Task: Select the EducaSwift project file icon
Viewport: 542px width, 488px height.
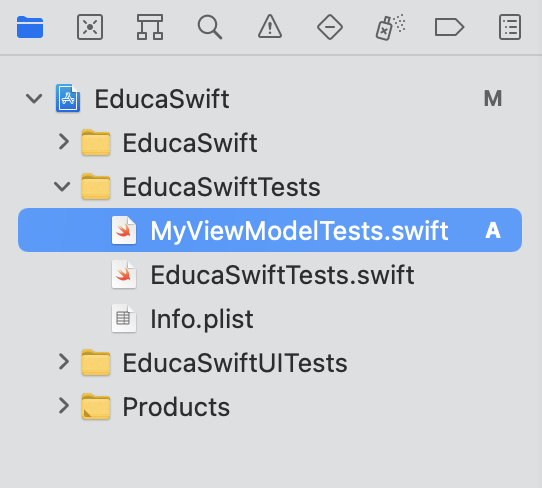Action: (68, 98)
